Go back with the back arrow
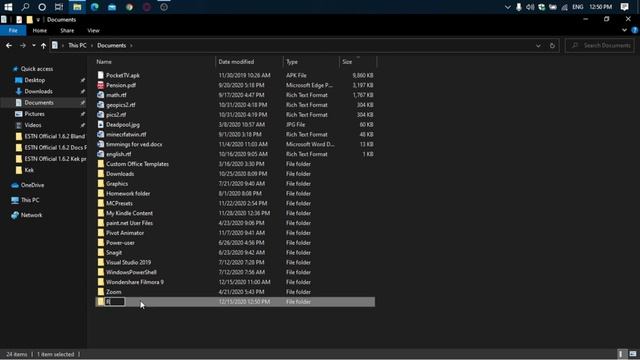 [9, 45]
